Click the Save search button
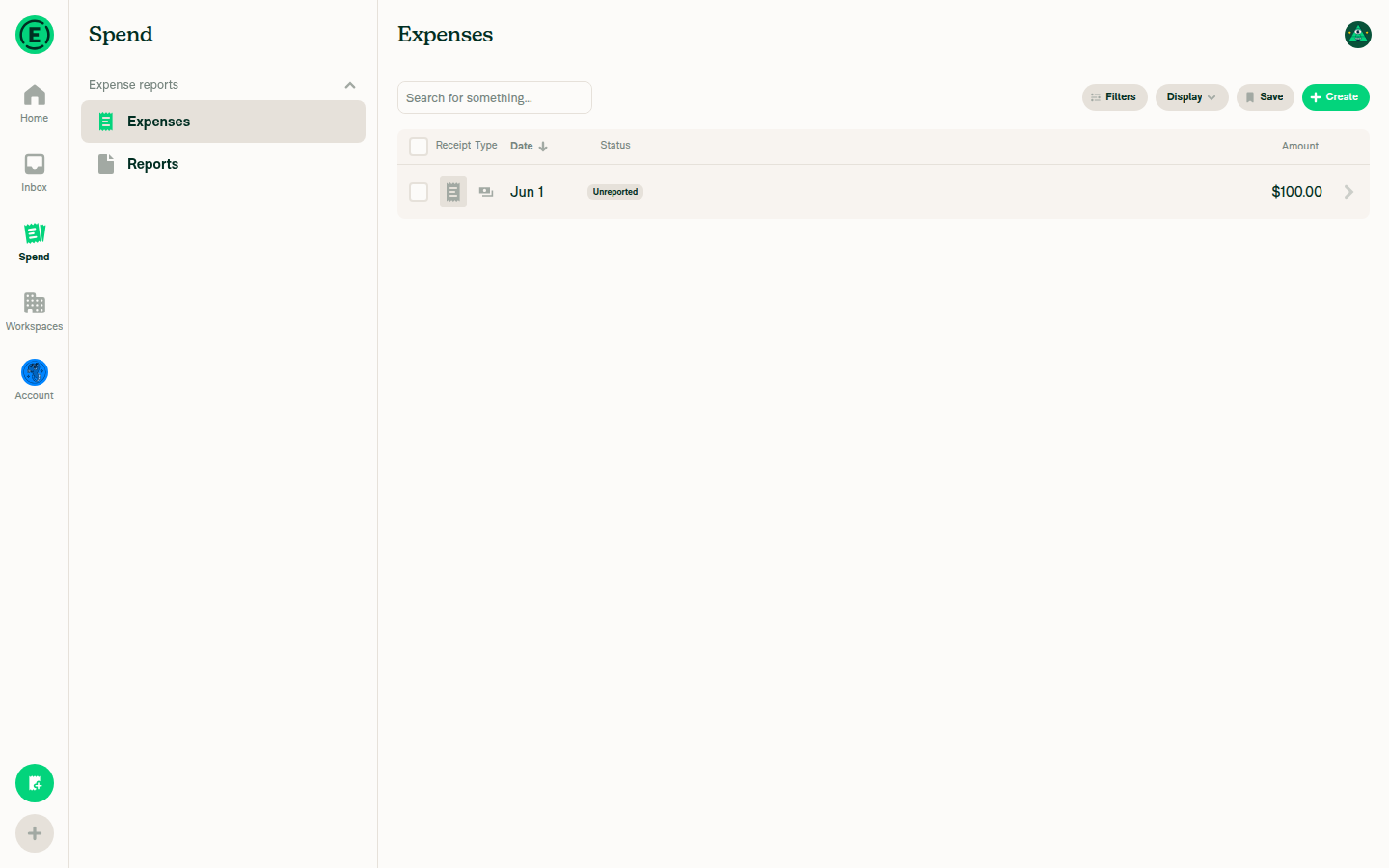1389x868 pixels. (x=1266, y=97)
